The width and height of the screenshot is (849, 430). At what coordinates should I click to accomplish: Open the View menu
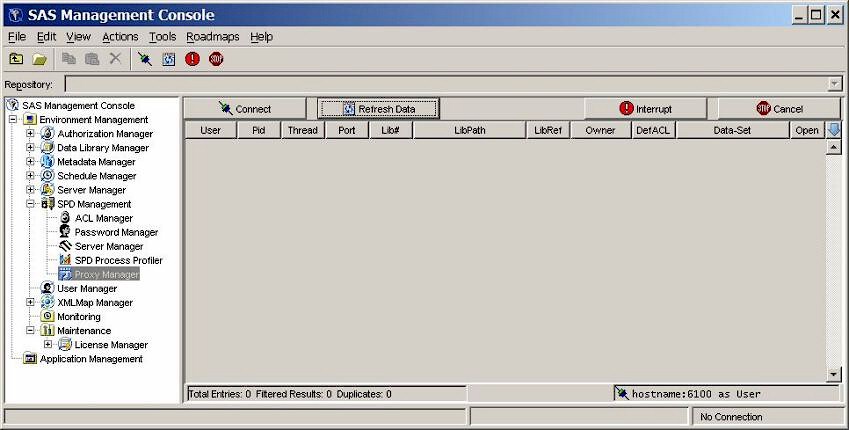(x=79, y=37)
